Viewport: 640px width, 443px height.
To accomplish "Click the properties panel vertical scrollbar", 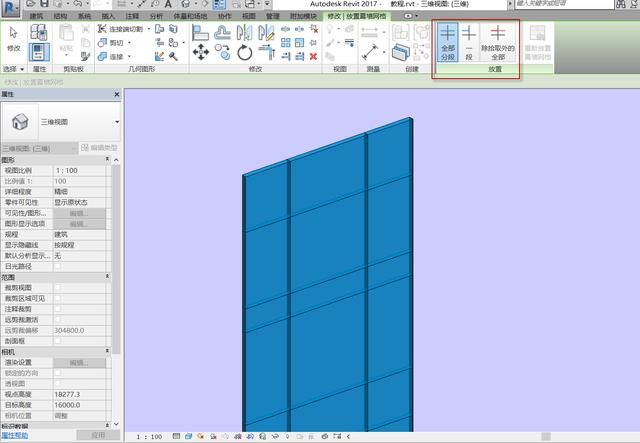I will pyautogui.click(x=116, y=257).
